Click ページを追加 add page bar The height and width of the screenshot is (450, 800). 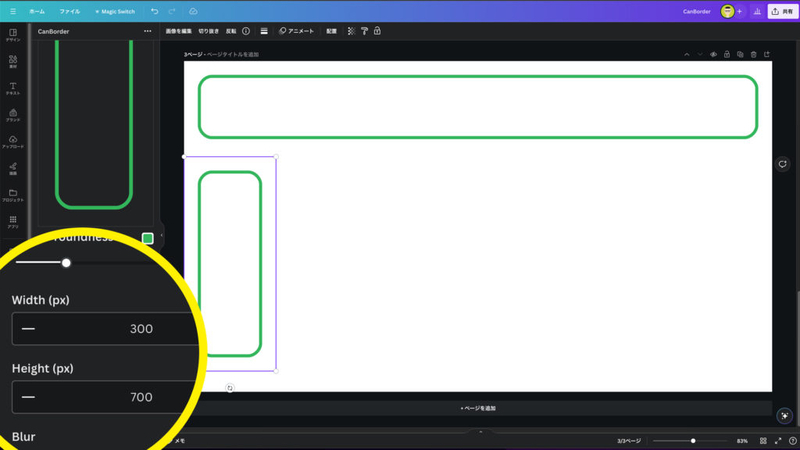coord(478,408)
